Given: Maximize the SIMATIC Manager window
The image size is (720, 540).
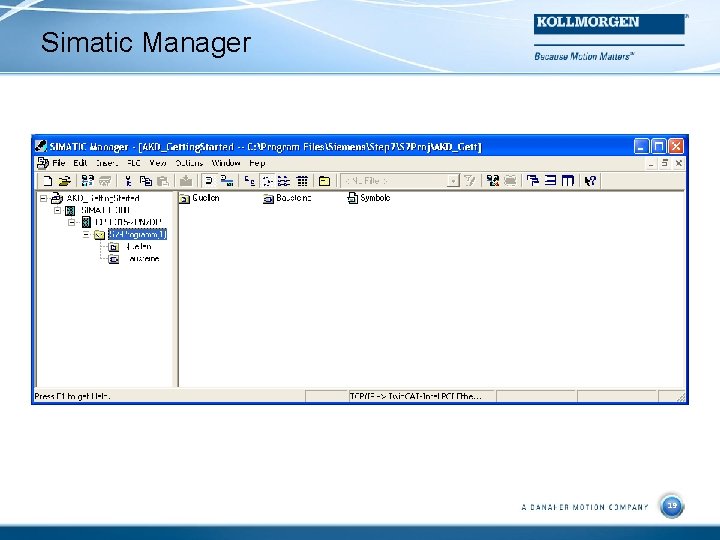Looking at the screenshot, I should pos(658,146).
